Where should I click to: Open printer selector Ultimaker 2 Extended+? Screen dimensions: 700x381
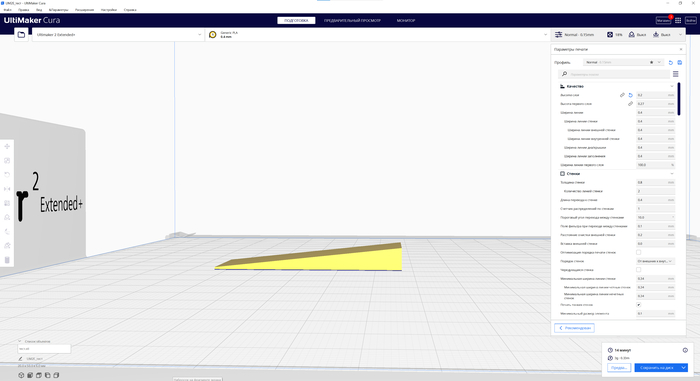pos(118,34)
